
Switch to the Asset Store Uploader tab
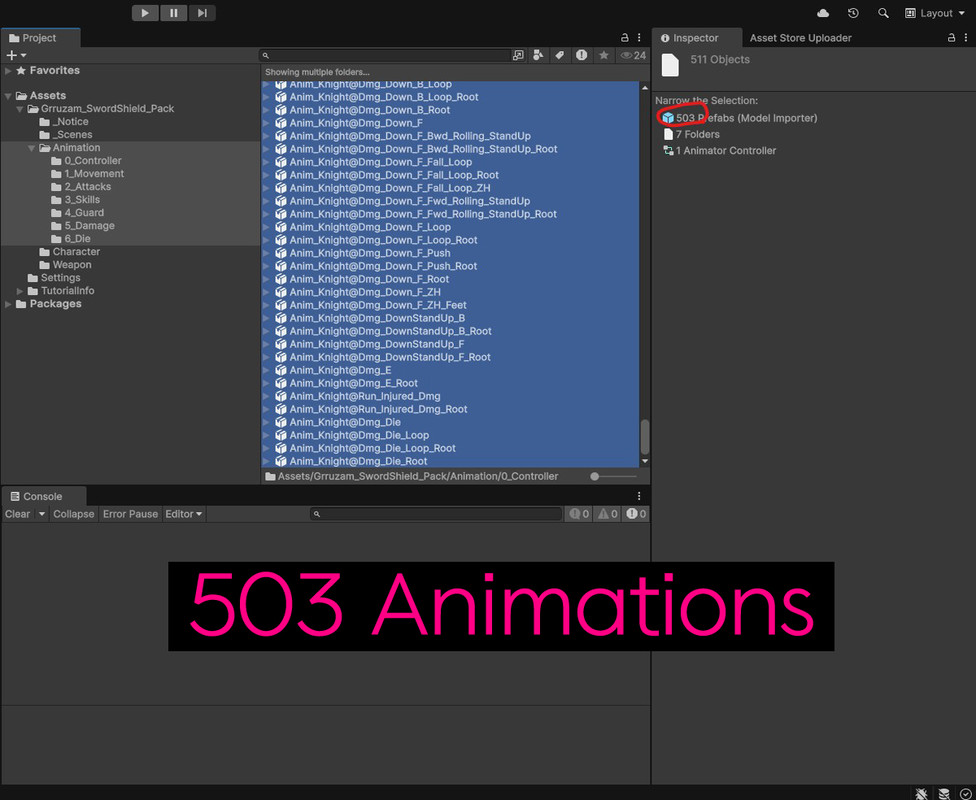click(800, 37)
